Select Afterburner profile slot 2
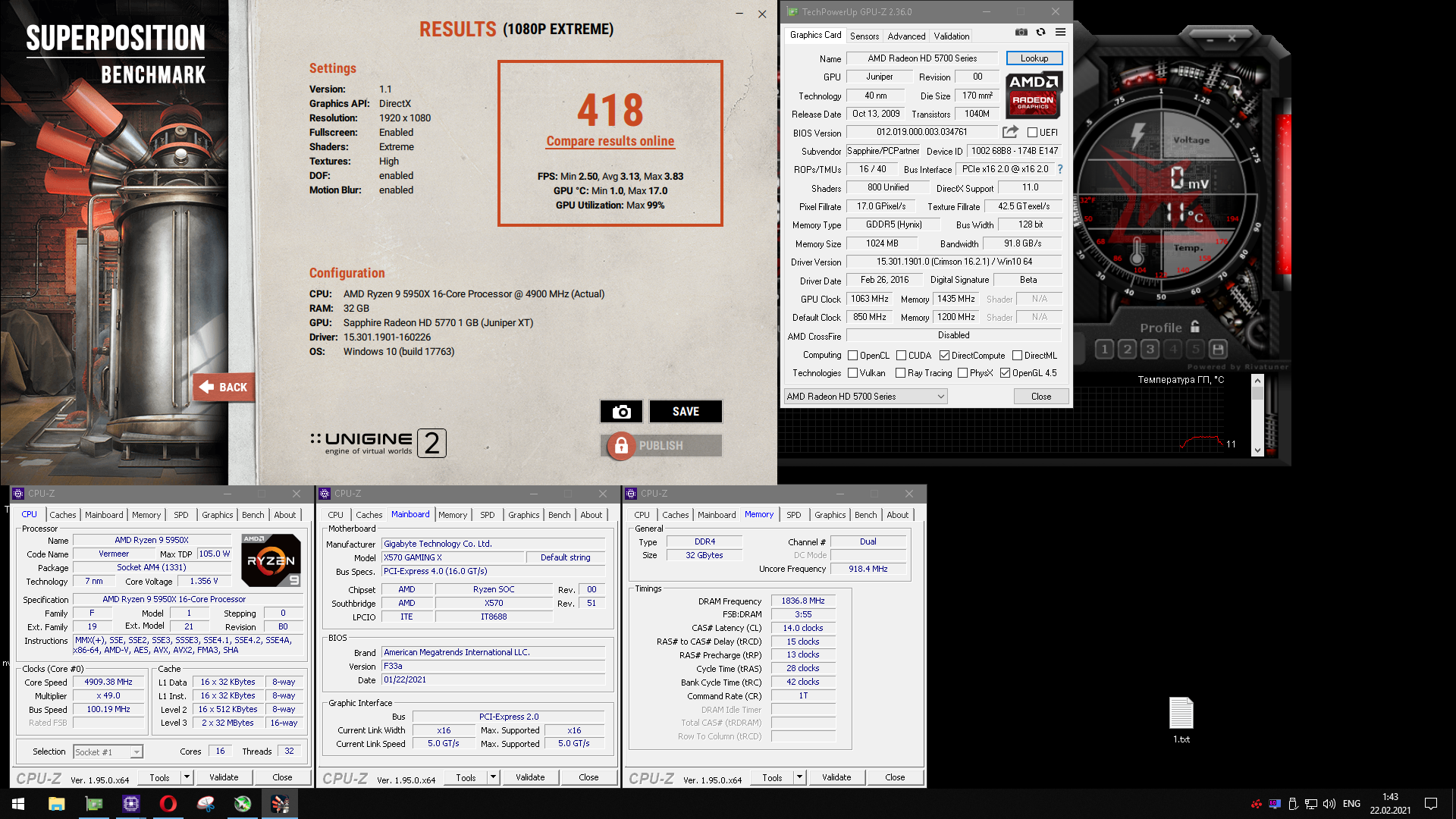The width and height of the screenshot is (1456, 819). tap(1127, 350)
